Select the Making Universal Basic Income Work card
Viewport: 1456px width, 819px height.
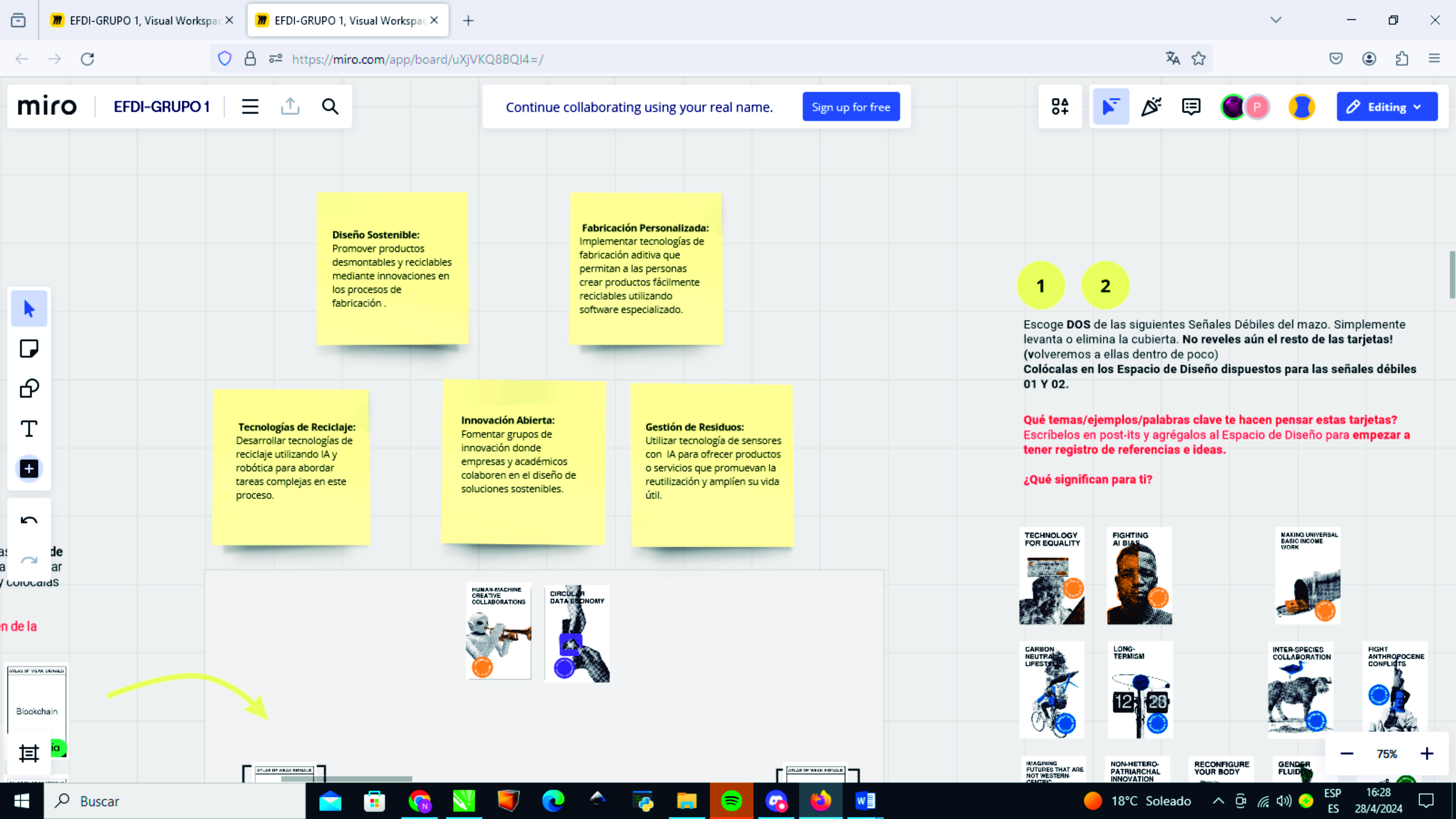(x=1308, y=576)
